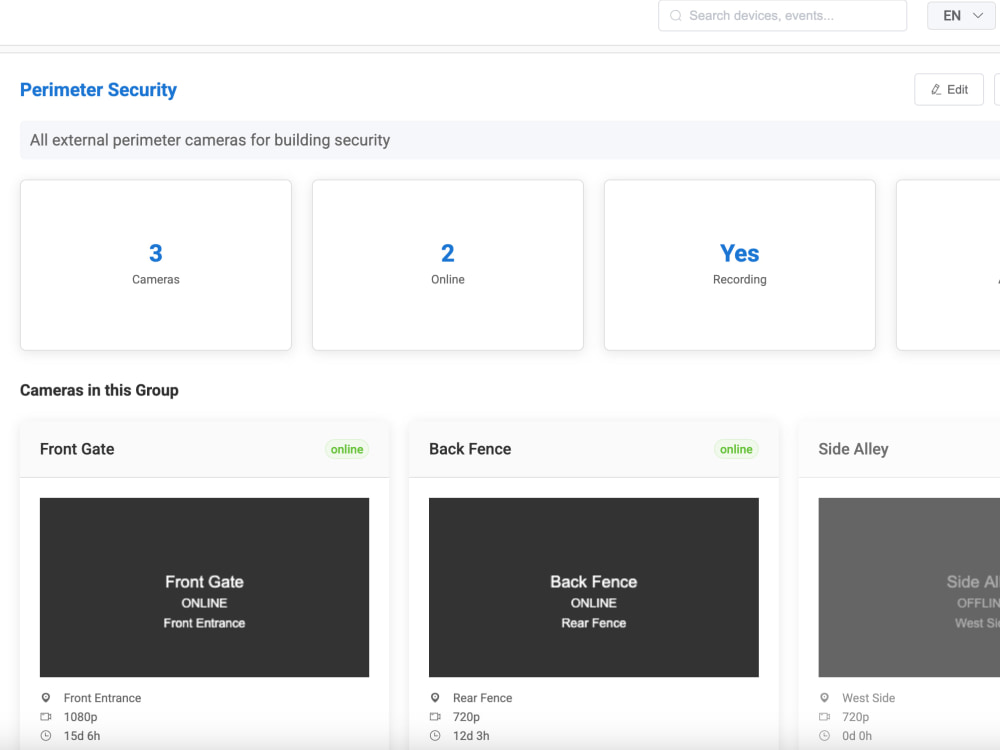This screenshot has height=750, width=1000.
Task: Click the group description text
Action: (x=210, y=140)
